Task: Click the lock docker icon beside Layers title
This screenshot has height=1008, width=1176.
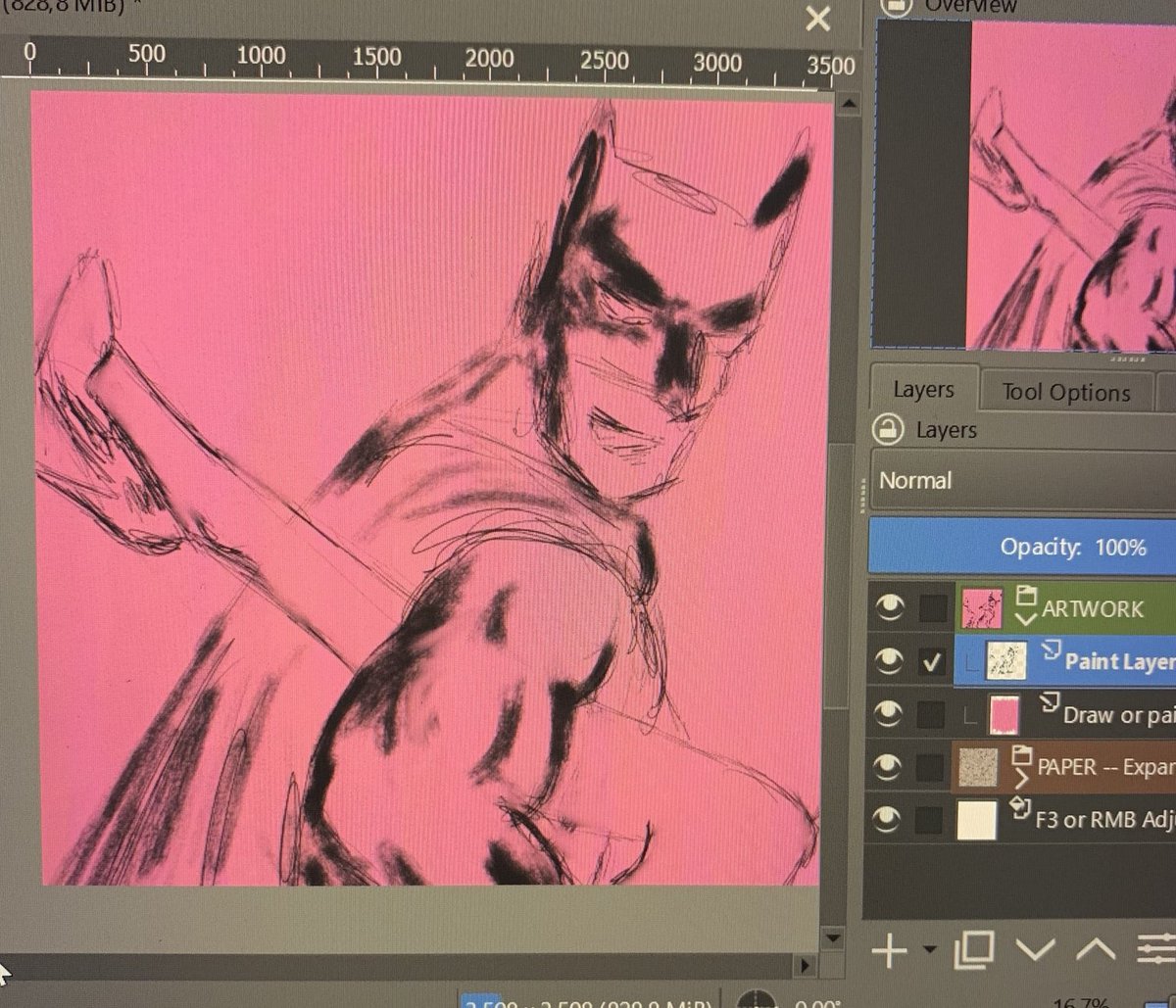Action: (x=888, y=430)
